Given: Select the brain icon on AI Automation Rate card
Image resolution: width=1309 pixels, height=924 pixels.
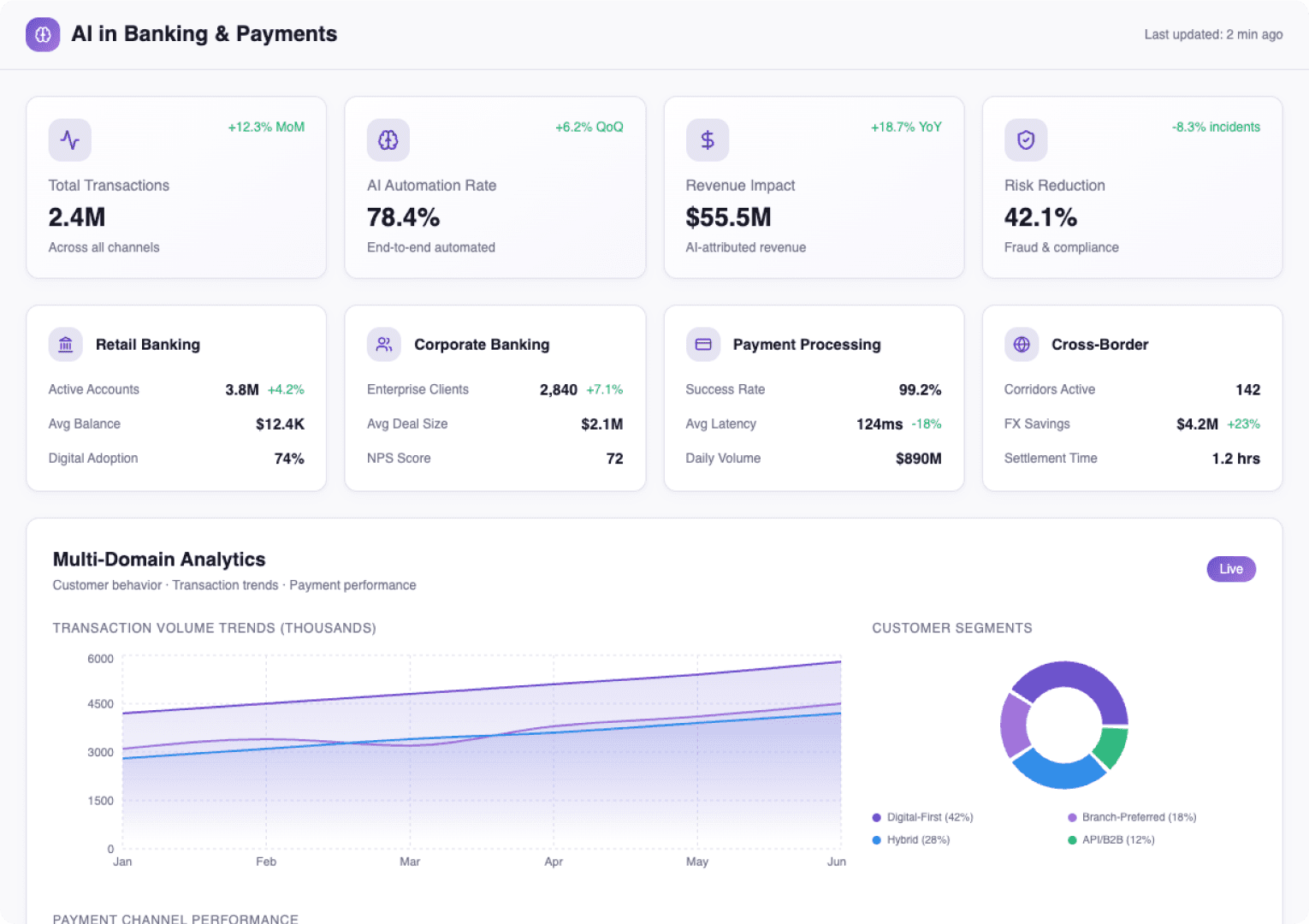Looking at the screenshot, I should [x=388, y=139].
